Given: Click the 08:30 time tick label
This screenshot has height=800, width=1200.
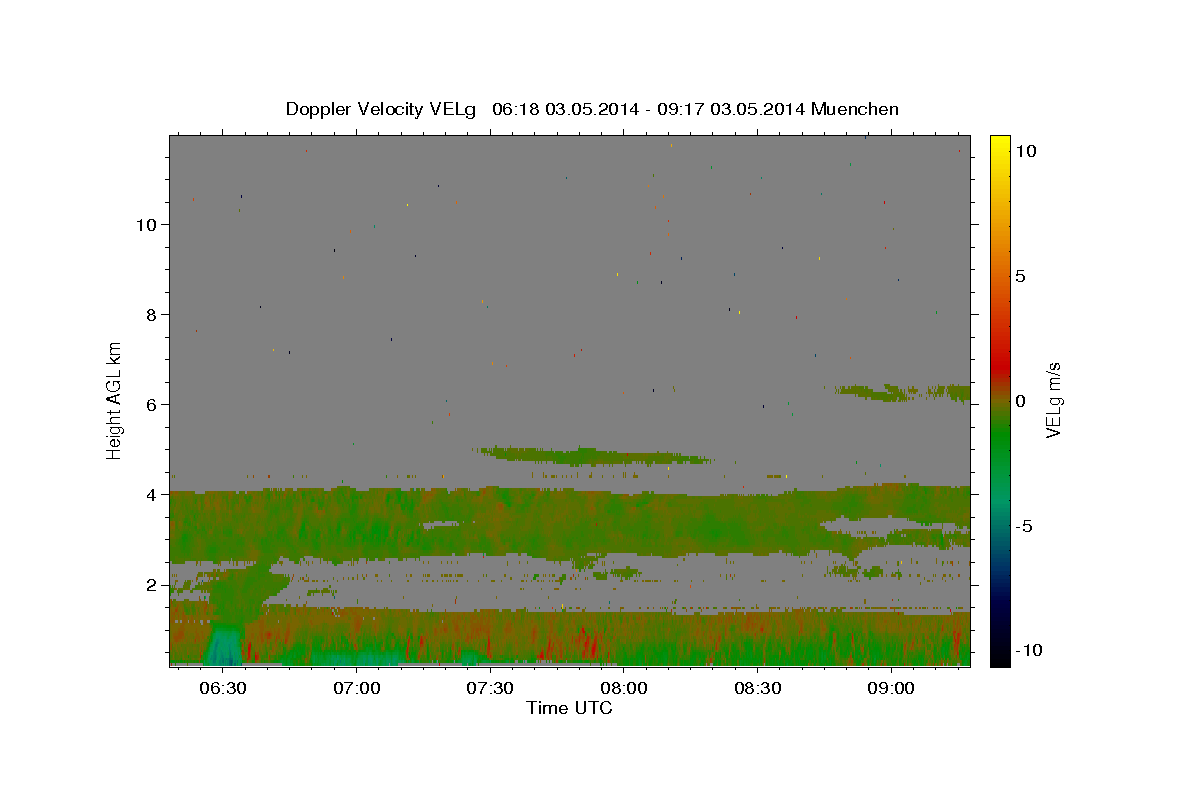Looking at the screenshot, I should click(x=757, y=688).
